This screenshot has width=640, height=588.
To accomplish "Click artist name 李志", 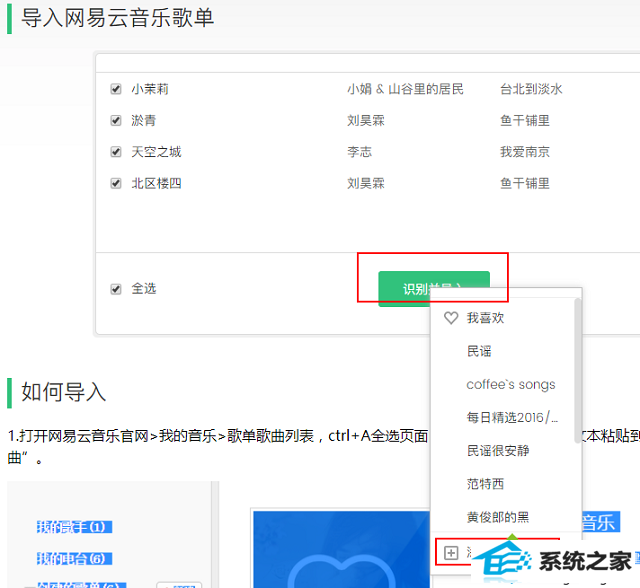I will 360,152.
